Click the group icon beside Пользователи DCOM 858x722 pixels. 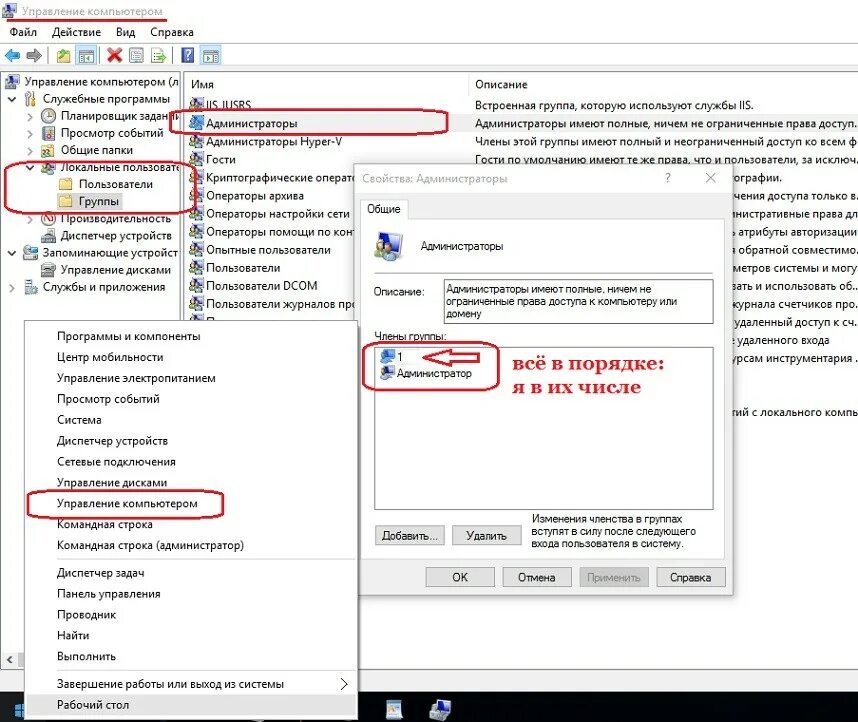tap(196, 285)
